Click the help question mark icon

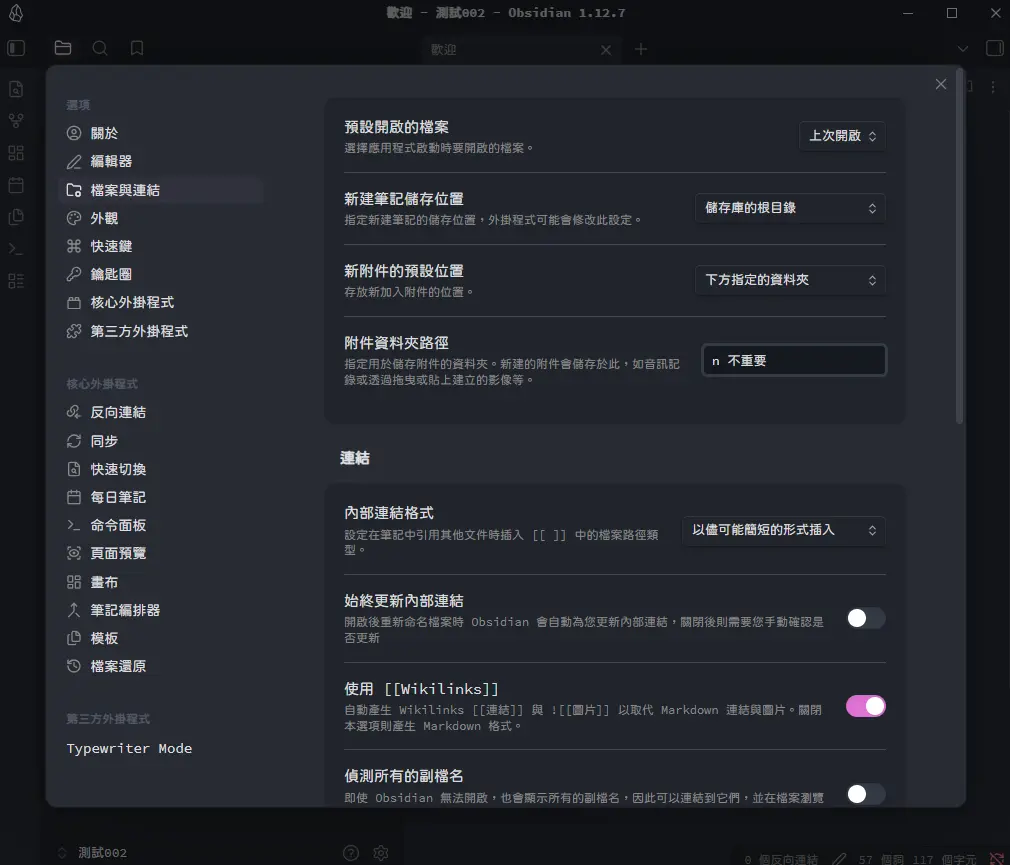[x=351, y=853]
